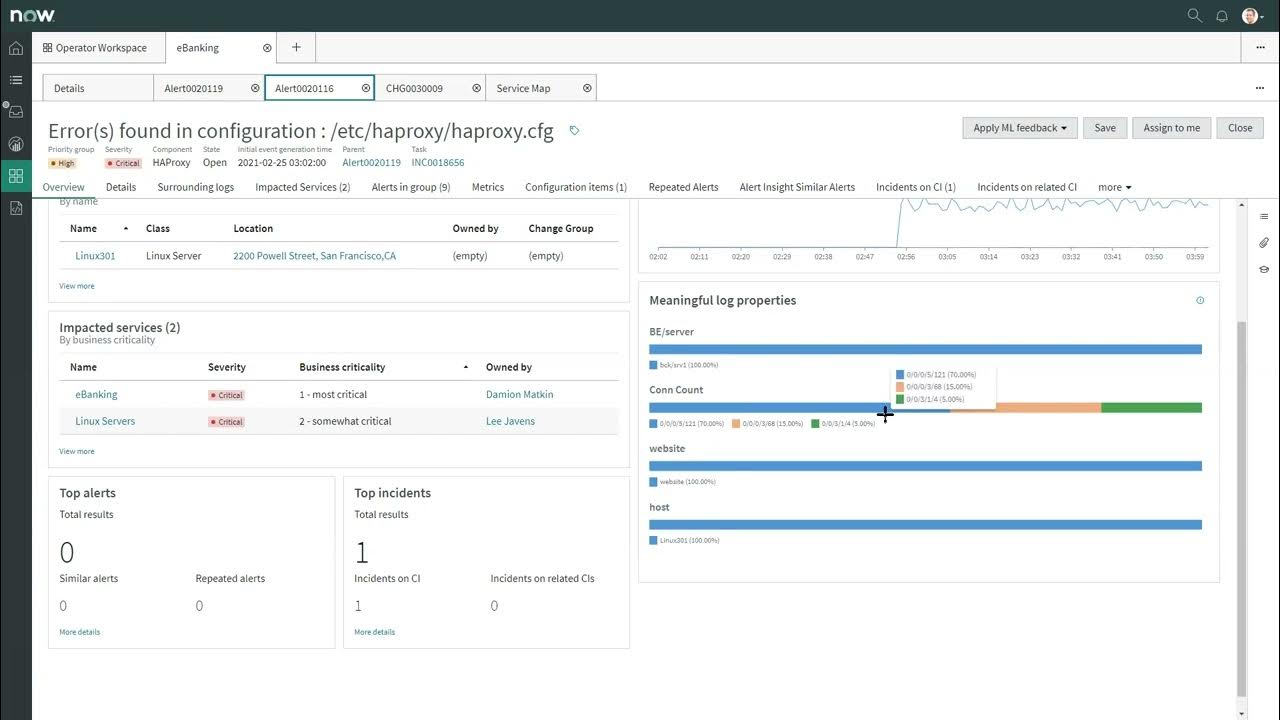
Task: Open the Linux Servers service link
Action: pyautogui.click(x=105, y=421)
